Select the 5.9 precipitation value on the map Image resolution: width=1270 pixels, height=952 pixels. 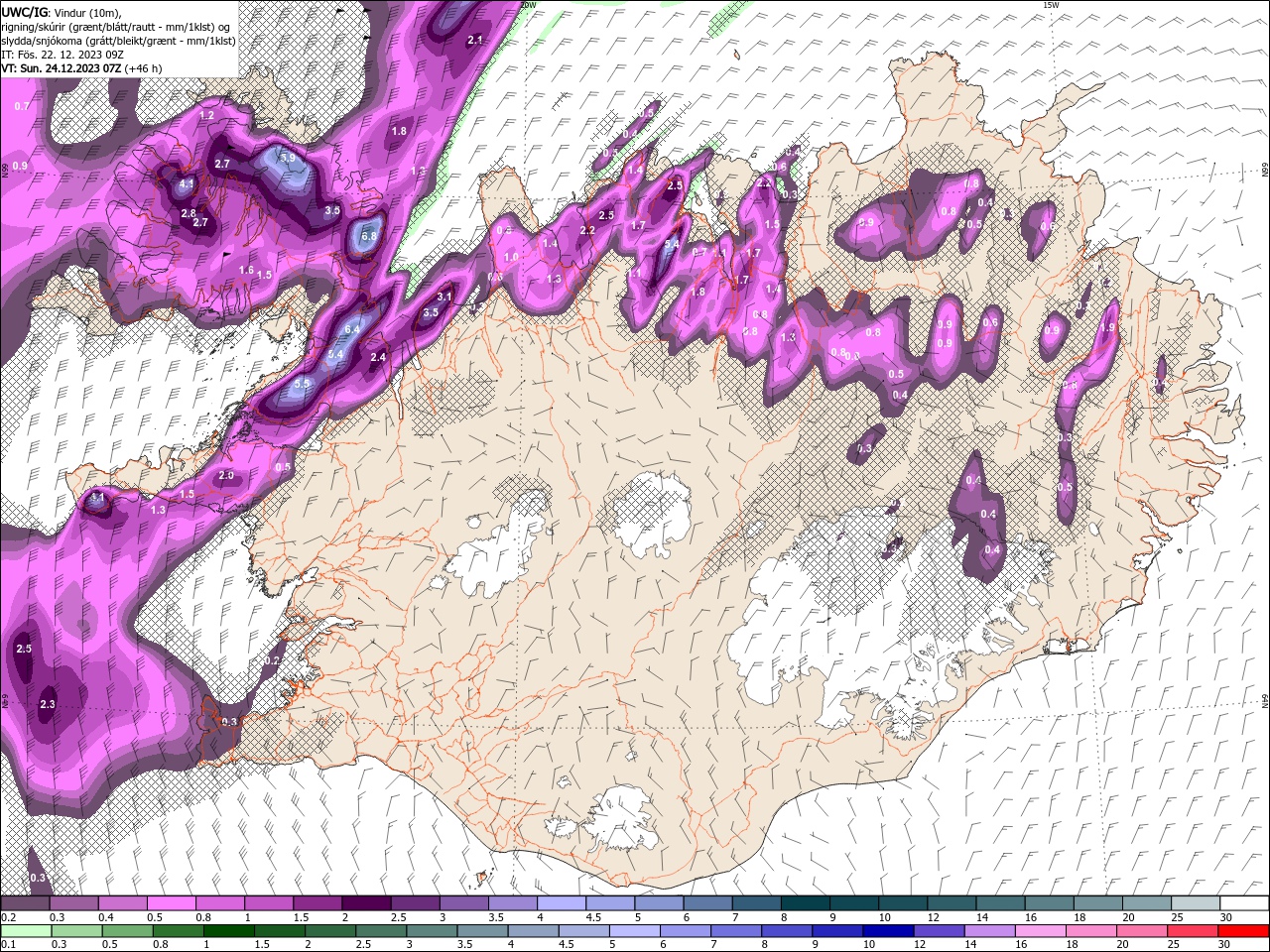pos(288,158)
